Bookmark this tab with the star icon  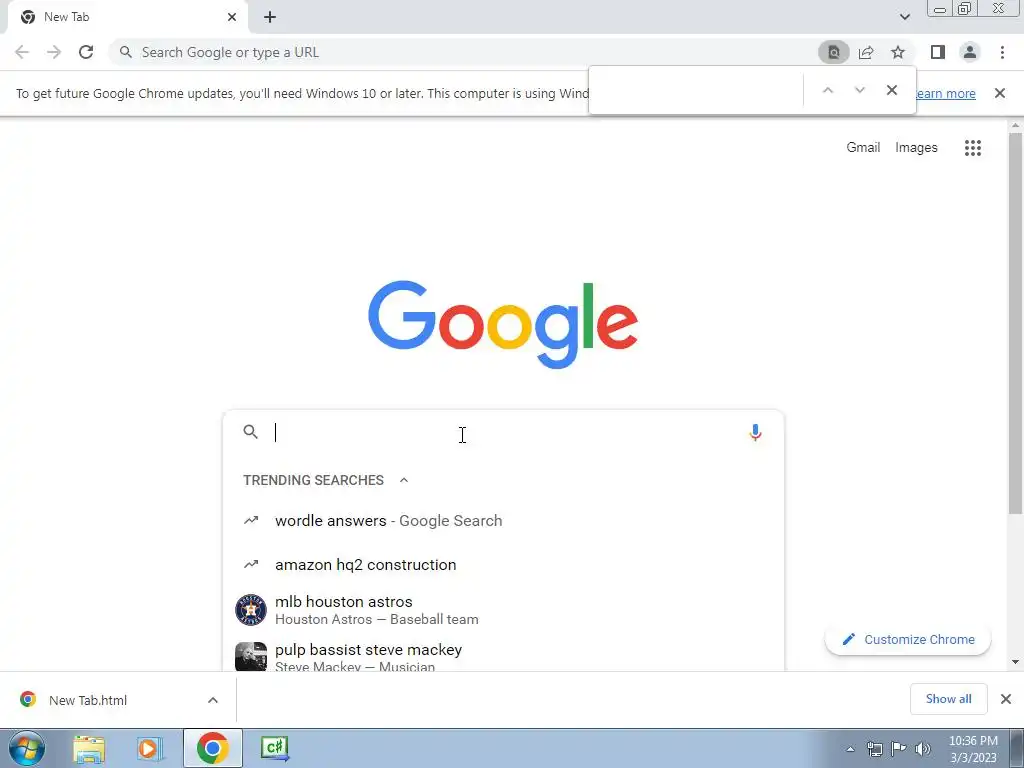click(898, 52)
